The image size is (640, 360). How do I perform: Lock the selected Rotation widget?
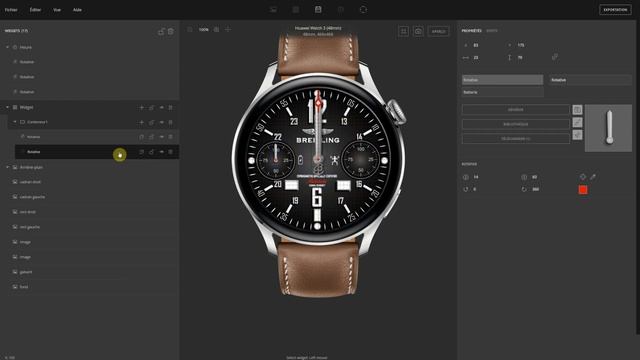[151, 152]
